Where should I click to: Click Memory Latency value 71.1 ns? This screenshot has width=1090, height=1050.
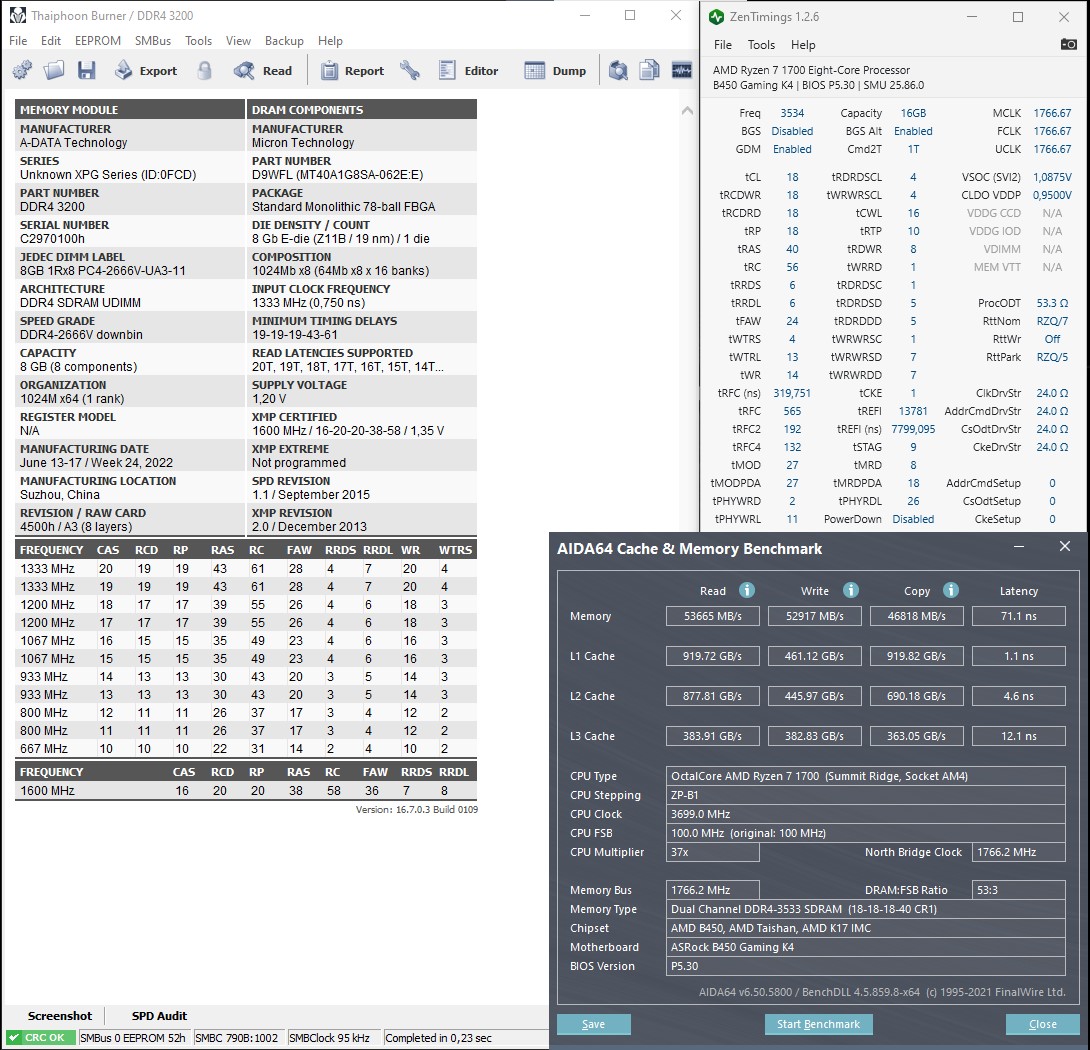pyautogui.click(x=1018, y=616)
